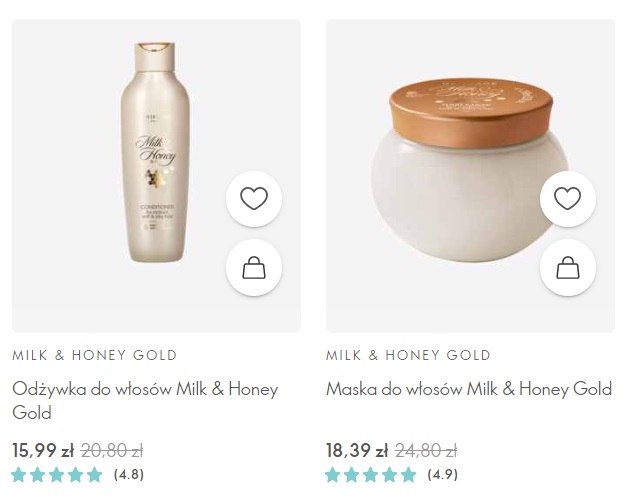Open the Milk & Honey conditioner bottle image

click(x=156, y=152)
